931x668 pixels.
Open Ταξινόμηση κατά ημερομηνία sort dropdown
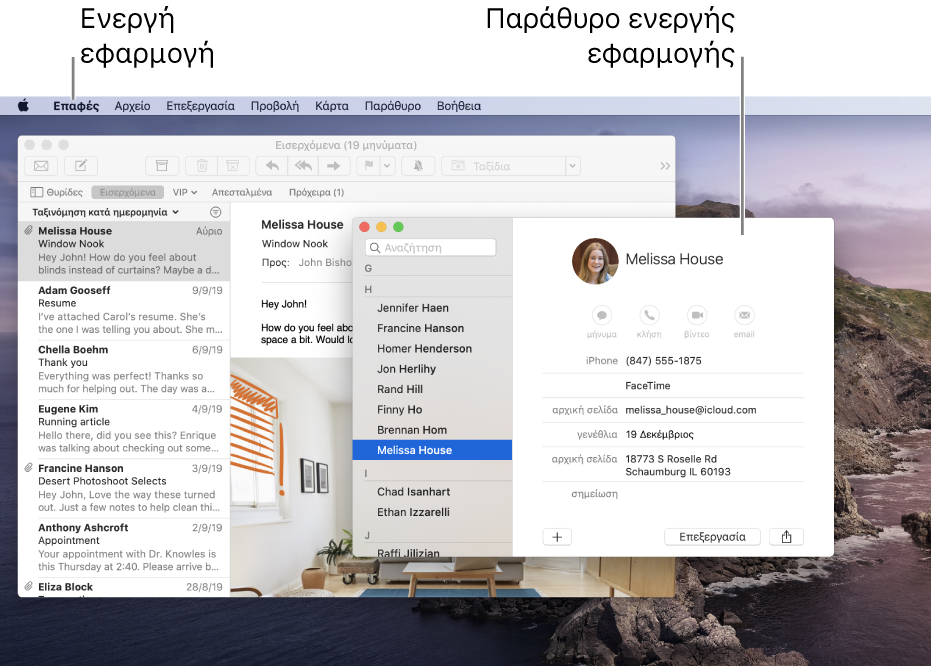point(105,212)
